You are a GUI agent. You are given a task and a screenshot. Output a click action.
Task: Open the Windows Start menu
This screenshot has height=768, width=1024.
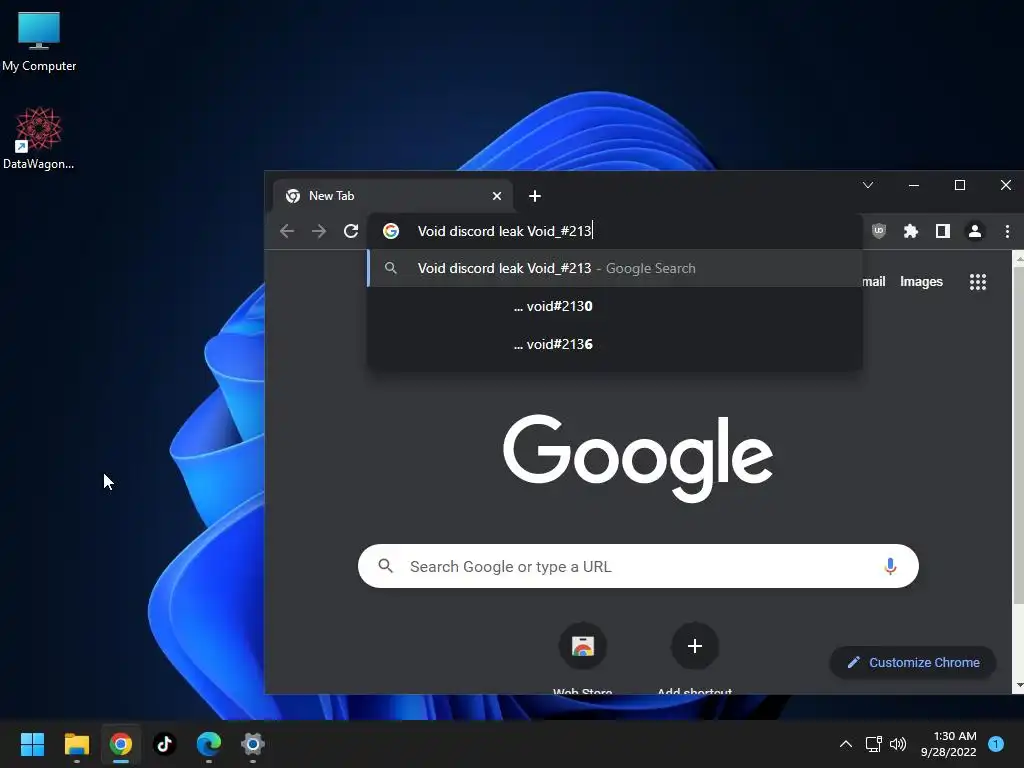point(32,744)
